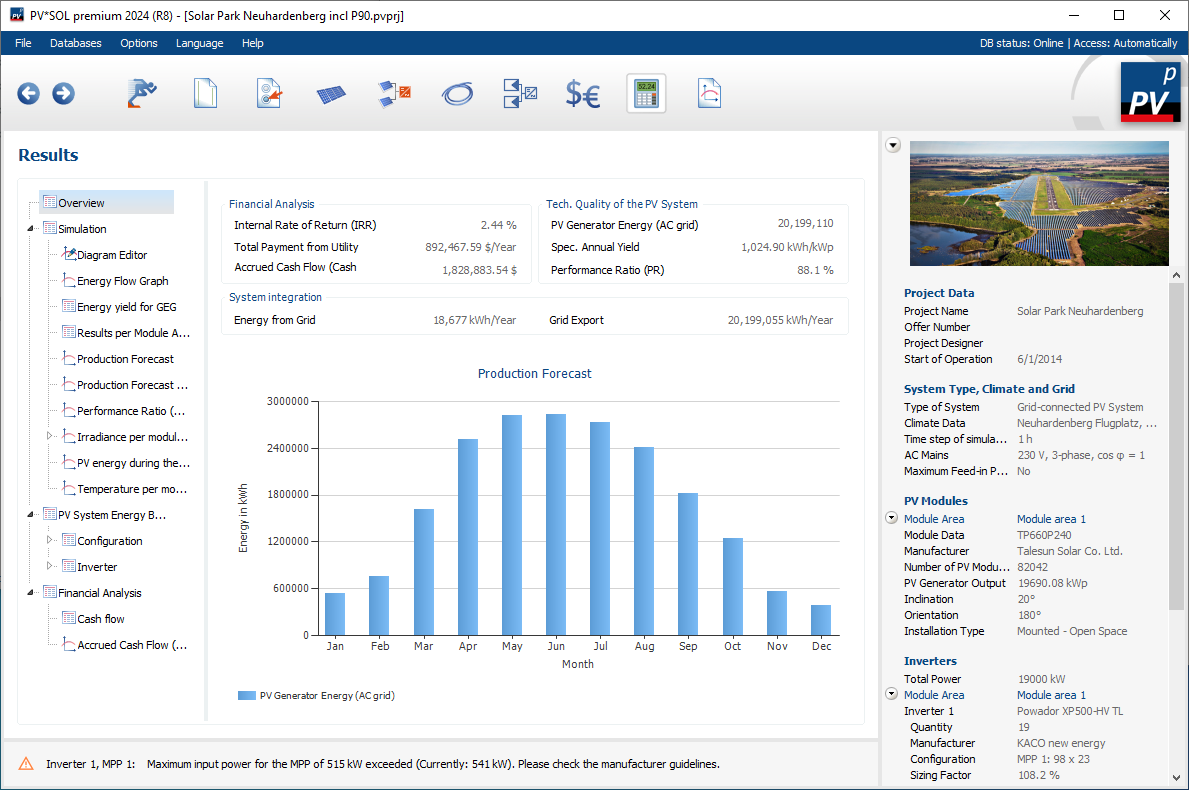This screenshot has width=1189, height=790.
Task: Click the side panel vertical scrollbar
Action: click(1176, 447)
